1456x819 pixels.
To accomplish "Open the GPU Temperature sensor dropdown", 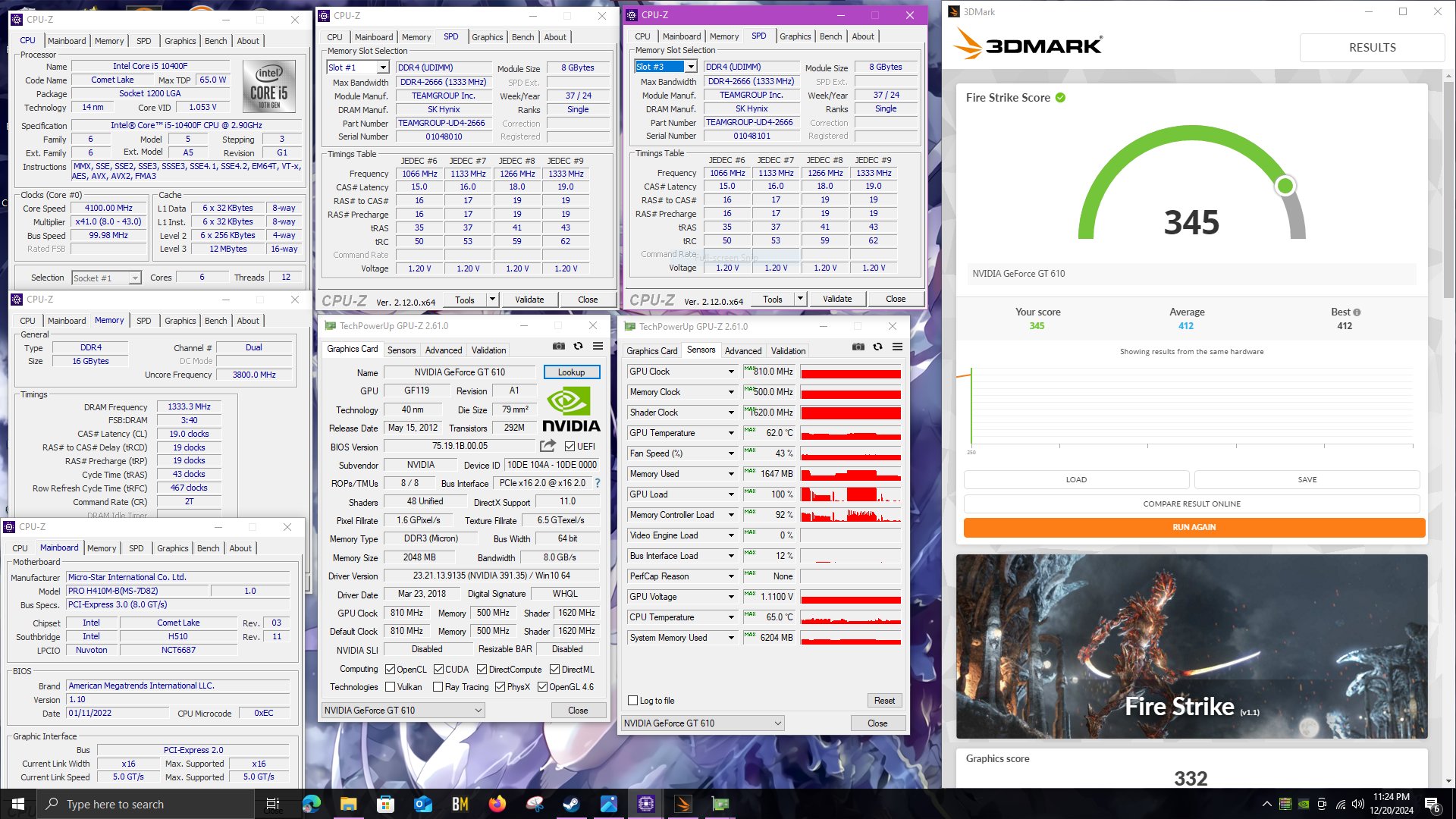I will click(731, 433).
